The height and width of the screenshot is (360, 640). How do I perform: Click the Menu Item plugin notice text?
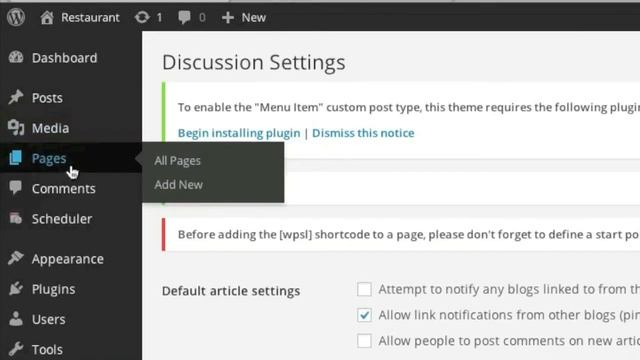[409, 107]
